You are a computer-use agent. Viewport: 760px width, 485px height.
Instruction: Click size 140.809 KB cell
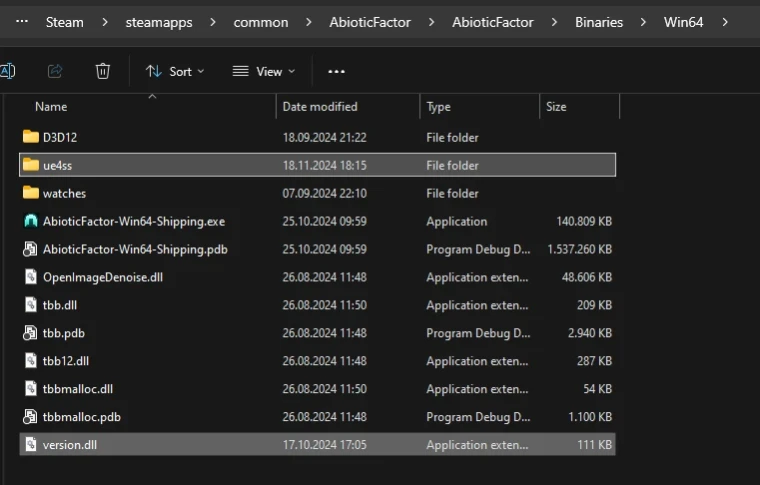(584, 221)
